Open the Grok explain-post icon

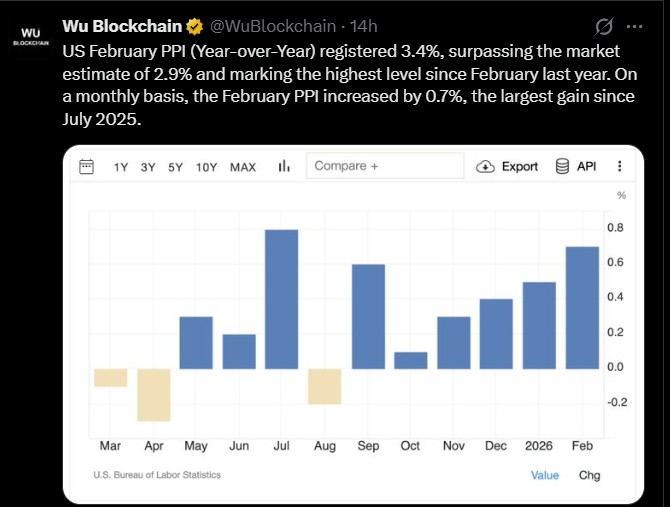coord(605,26)
